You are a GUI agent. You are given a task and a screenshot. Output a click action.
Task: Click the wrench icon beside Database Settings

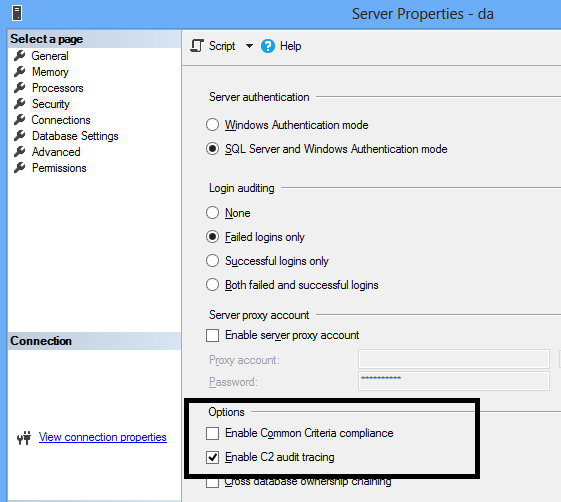pos(20,136)
